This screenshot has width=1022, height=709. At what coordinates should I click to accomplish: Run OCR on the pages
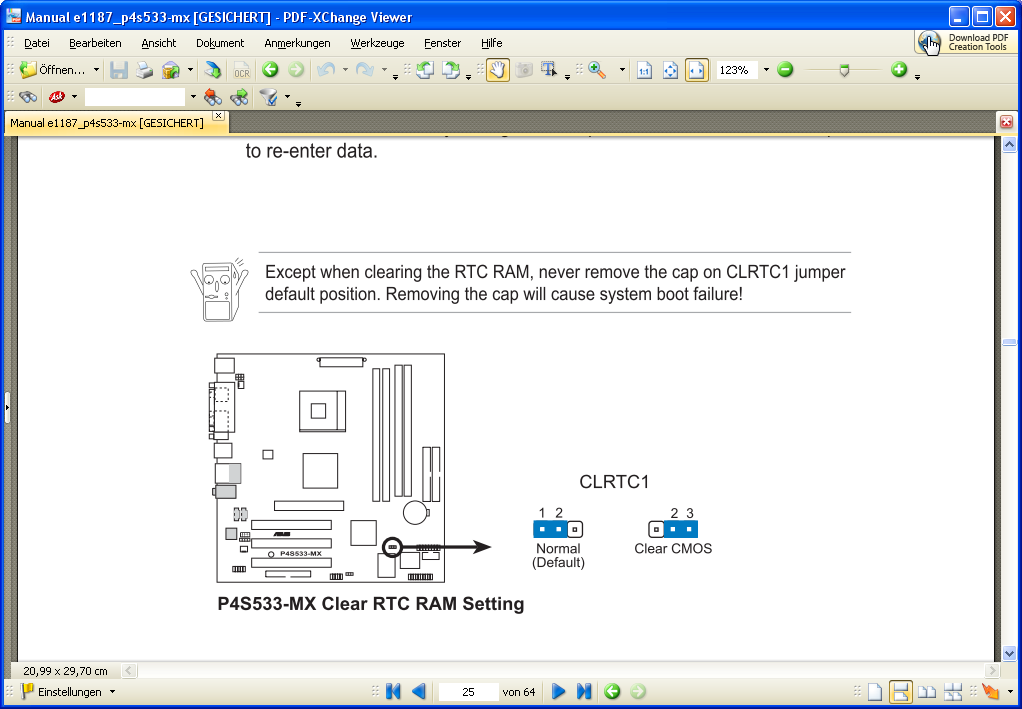pyautogui.click(x=242, y=70)
